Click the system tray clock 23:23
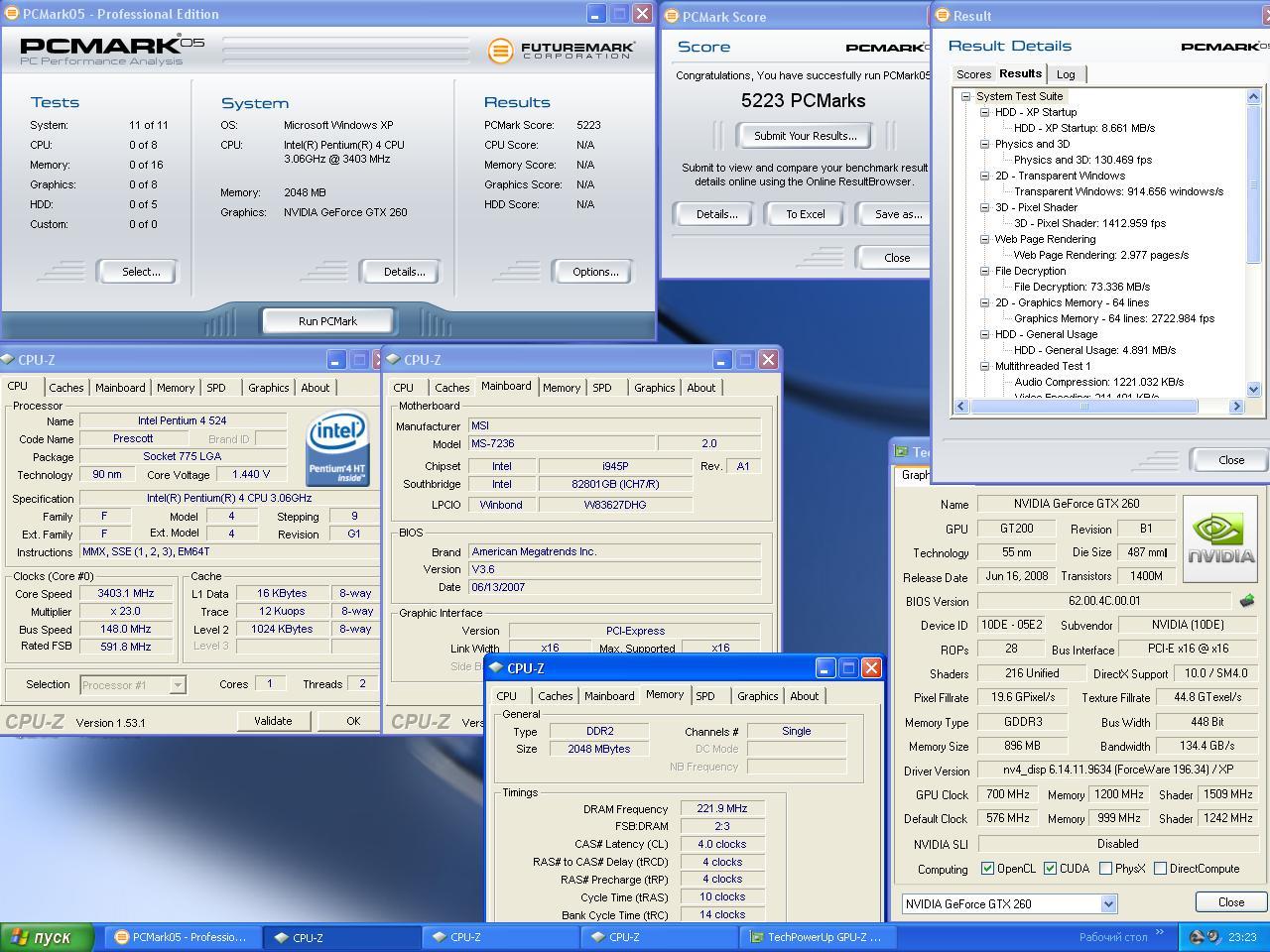This screenshot has width=1270, height=952. [x=1242, y=937]
